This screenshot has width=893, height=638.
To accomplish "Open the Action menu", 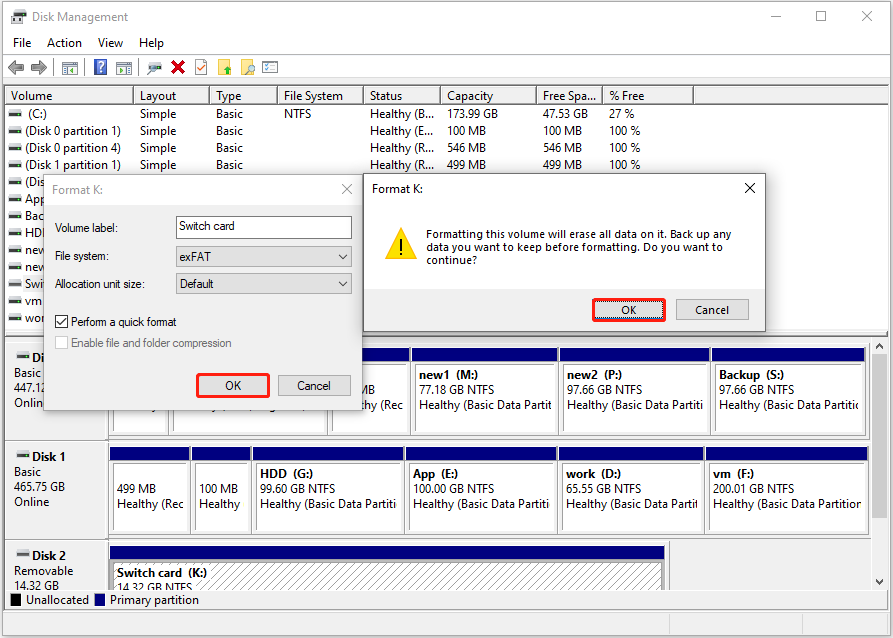I will coord(63,42).
